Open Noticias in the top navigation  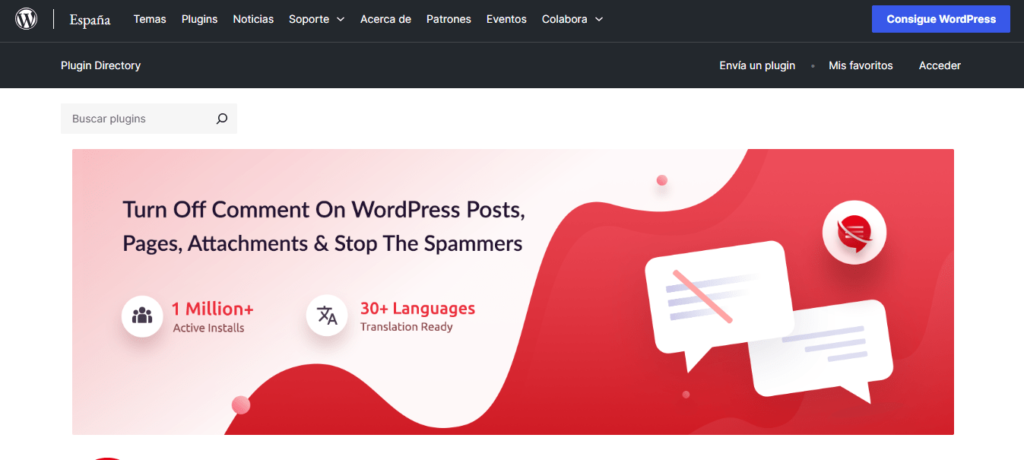253,19
